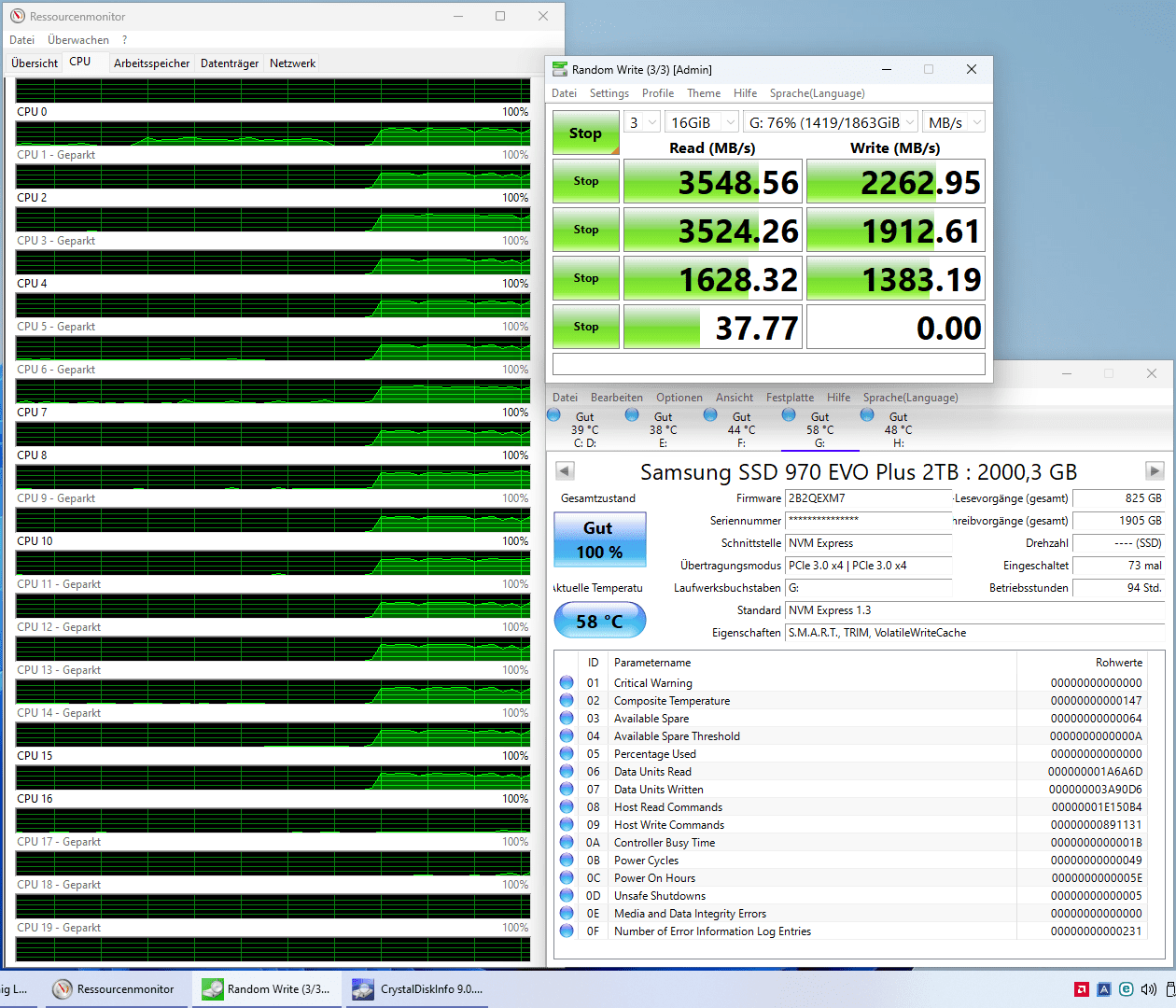Go to previous disk with left arrow
This screenshot has height=1008, width=1176.
tap(565, 470)
